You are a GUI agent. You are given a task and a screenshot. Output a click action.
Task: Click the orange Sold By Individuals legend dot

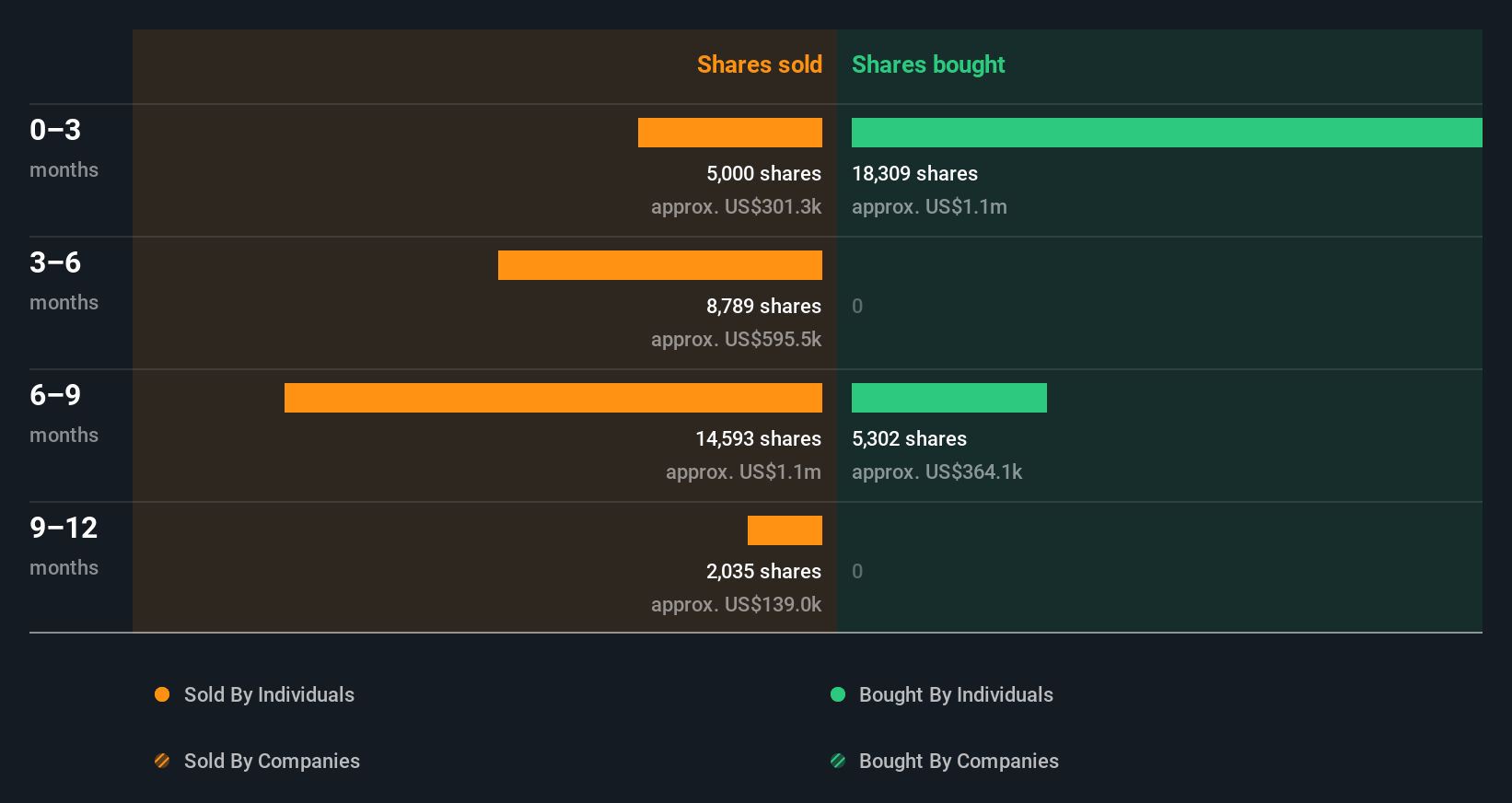[162, 694]
